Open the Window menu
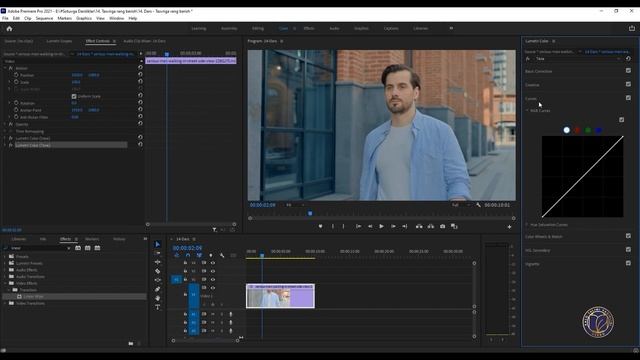 point(116,18)
